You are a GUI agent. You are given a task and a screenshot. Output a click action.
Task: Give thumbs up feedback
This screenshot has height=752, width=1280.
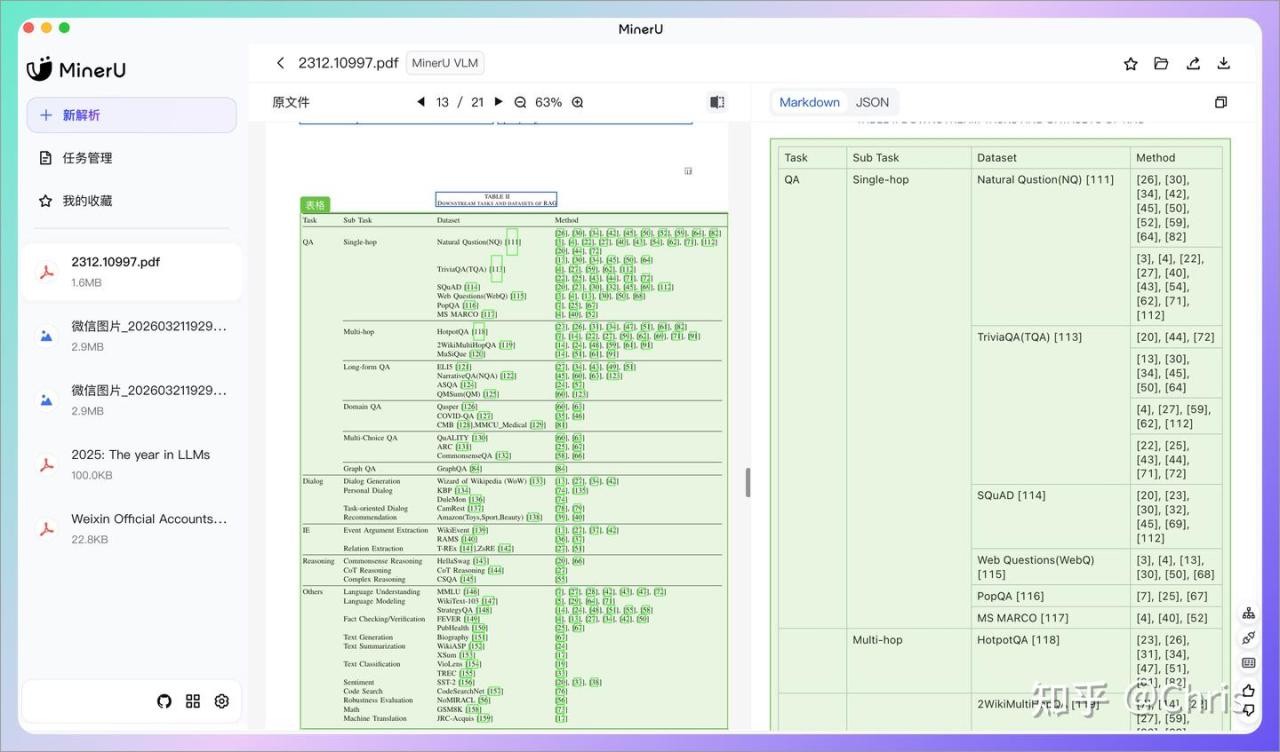(1248, 689)
